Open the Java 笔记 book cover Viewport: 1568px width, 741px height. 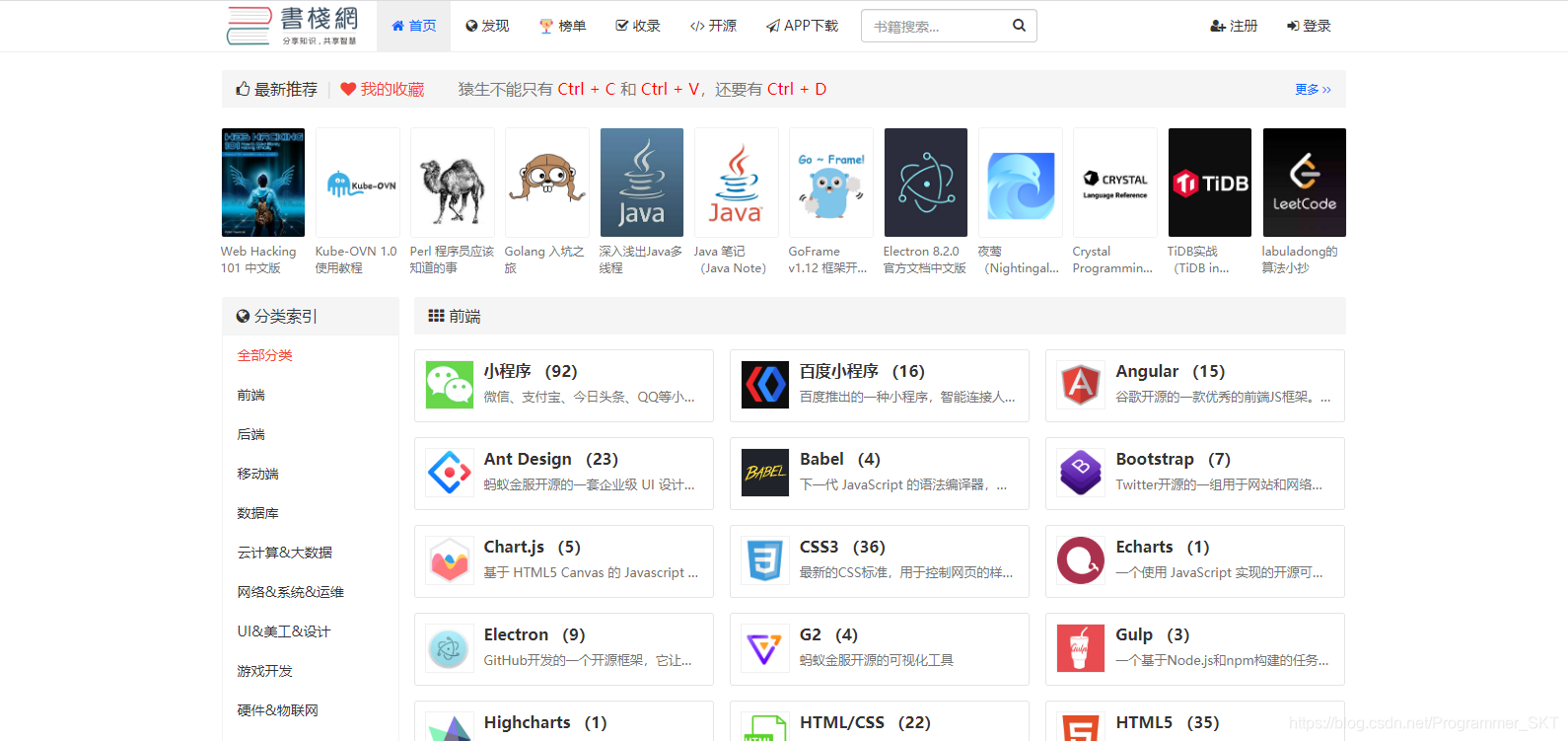click(x=737, y=183)
